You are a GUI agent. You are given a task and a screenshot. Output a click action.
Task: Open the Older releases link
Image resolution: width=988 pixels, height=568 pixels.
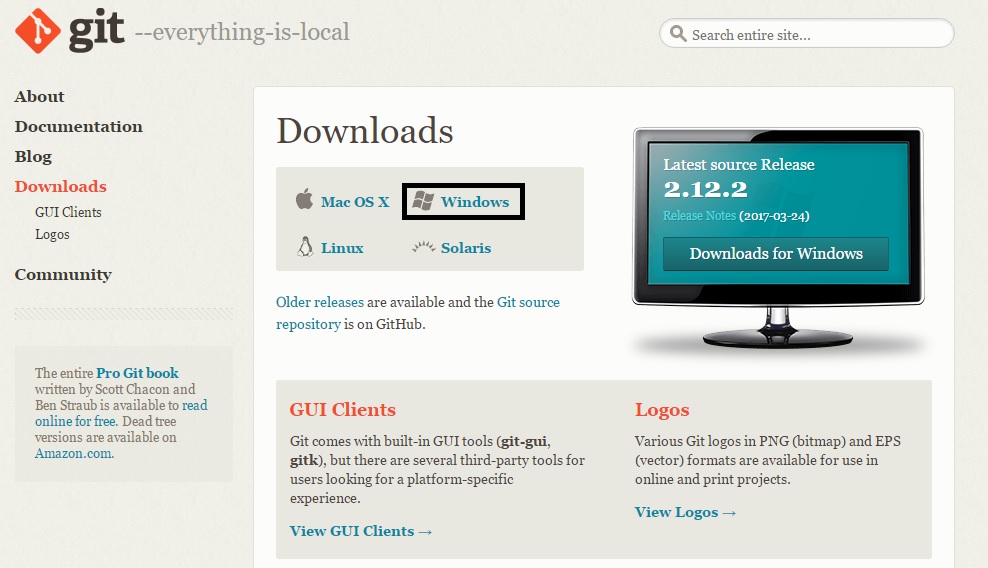(319, 302)
